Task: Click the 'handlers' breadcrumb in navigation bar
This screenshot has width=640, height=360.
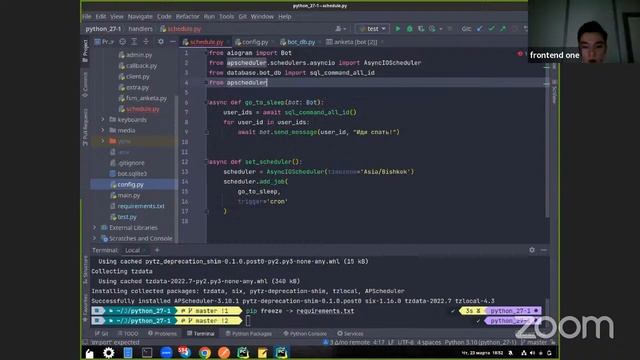Action: [x=140, y=29]
